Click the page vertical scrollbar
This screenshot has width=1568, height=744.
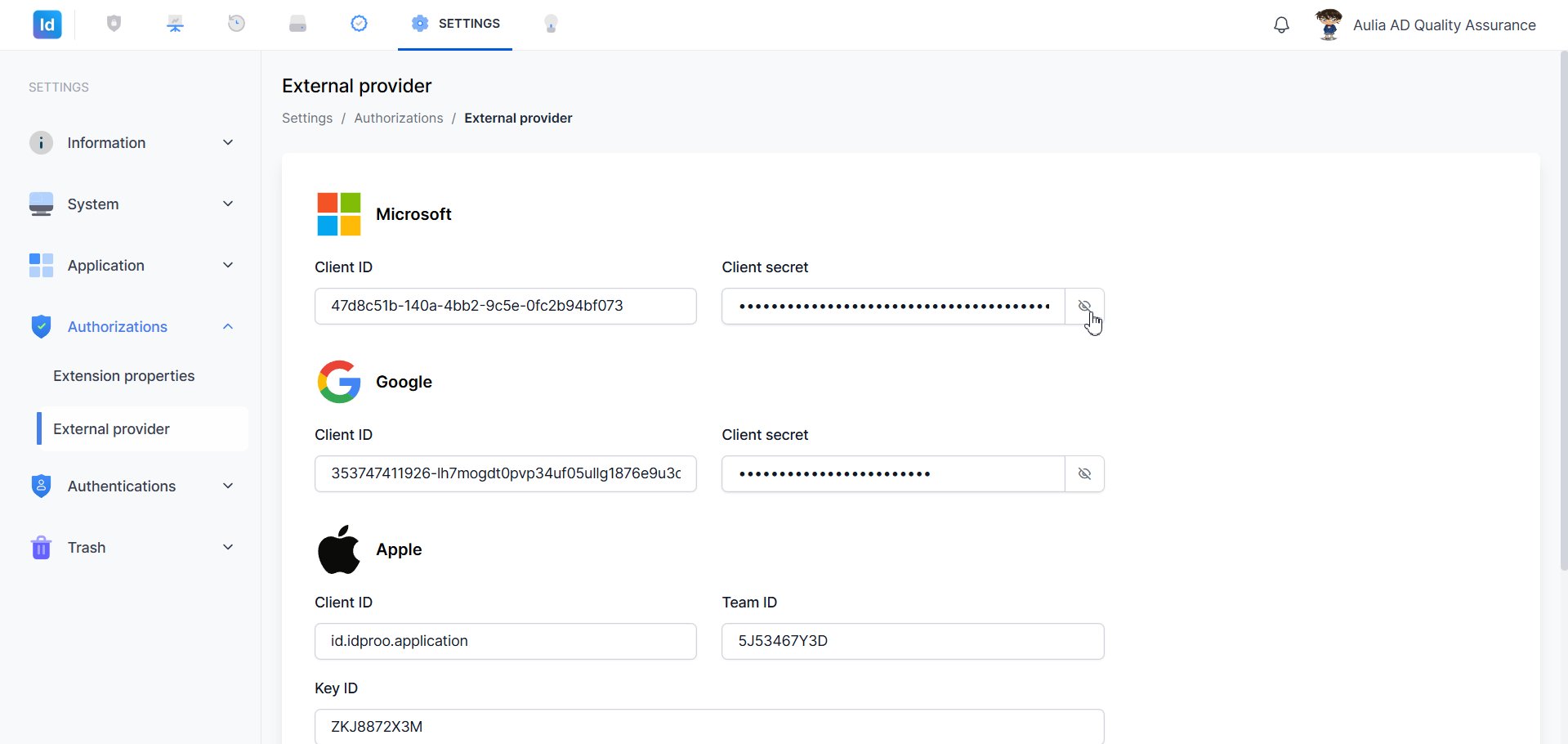click(1563, 311)
